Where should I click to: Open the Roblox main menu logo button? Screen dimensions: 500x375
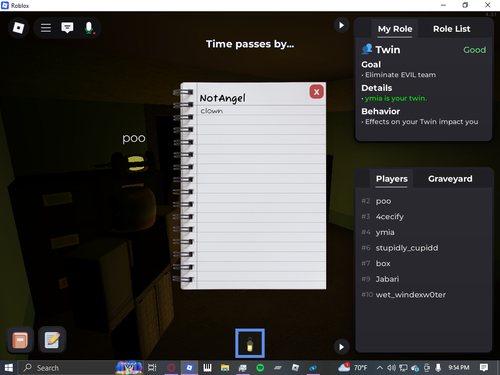[18, 28]
